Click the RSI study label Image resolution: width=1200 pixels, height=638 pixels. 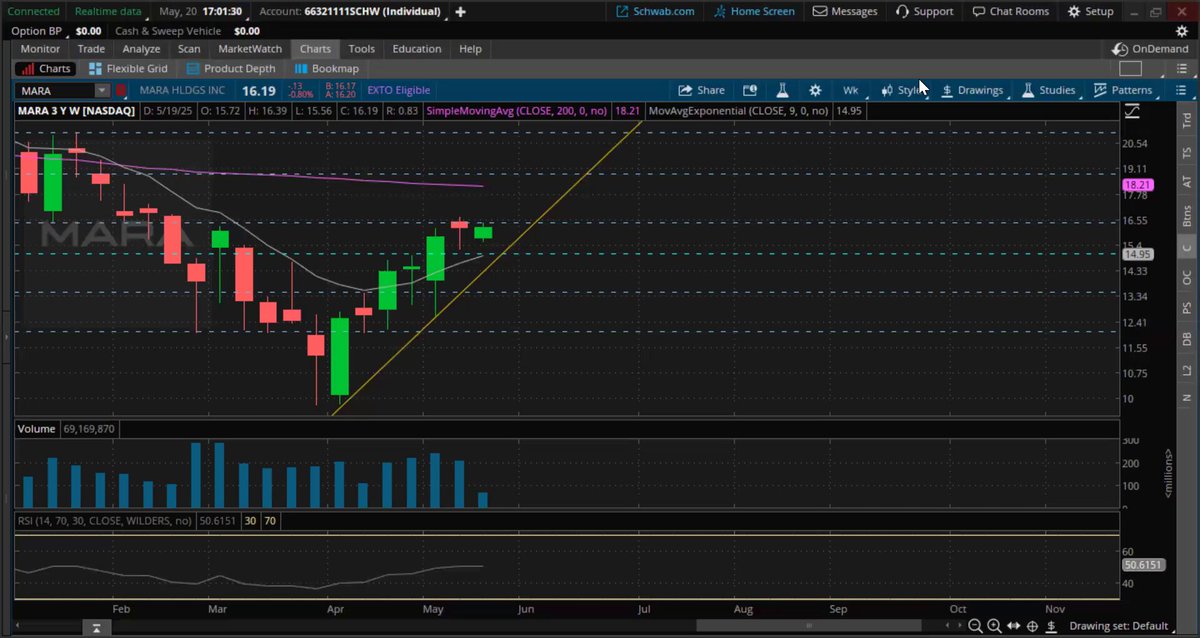[x=105, y=520]
